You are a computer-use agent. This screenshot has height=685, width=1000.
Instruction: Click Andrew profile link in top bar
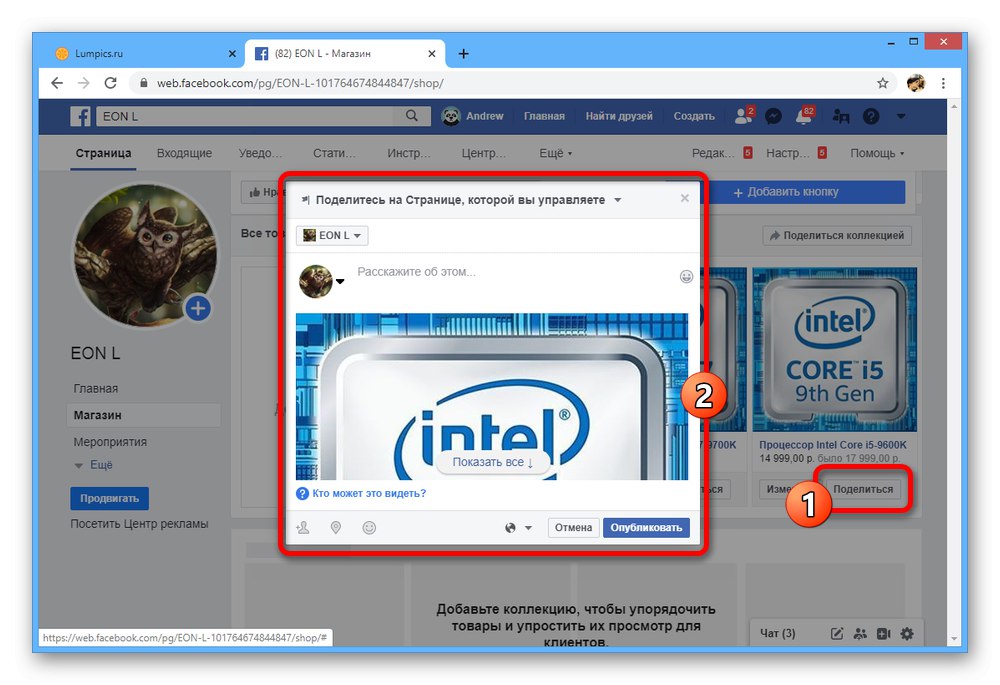coord(473,116)
